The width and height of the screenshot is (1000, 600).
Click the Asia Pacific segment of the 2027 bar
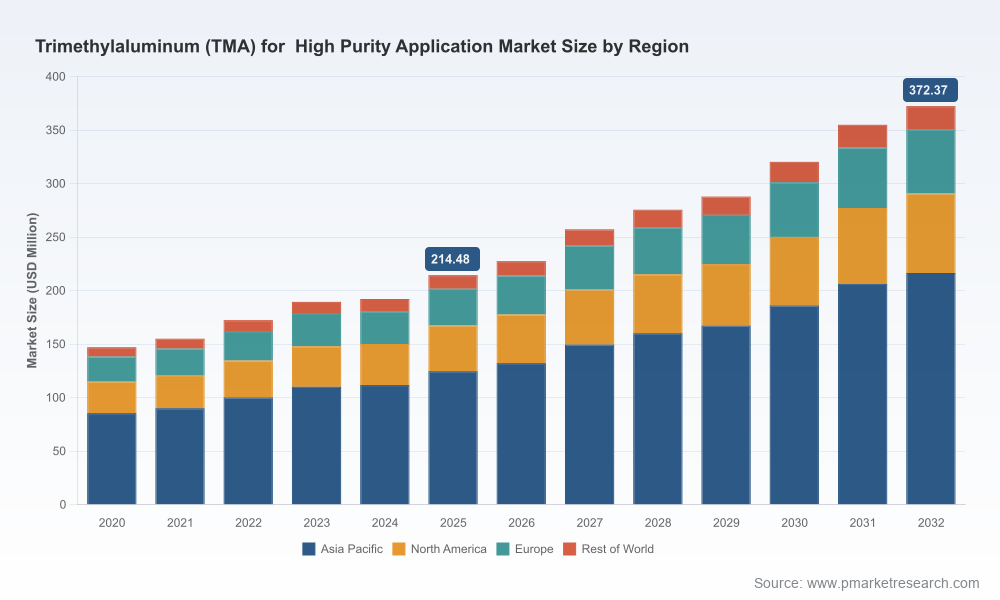[589, 425]
